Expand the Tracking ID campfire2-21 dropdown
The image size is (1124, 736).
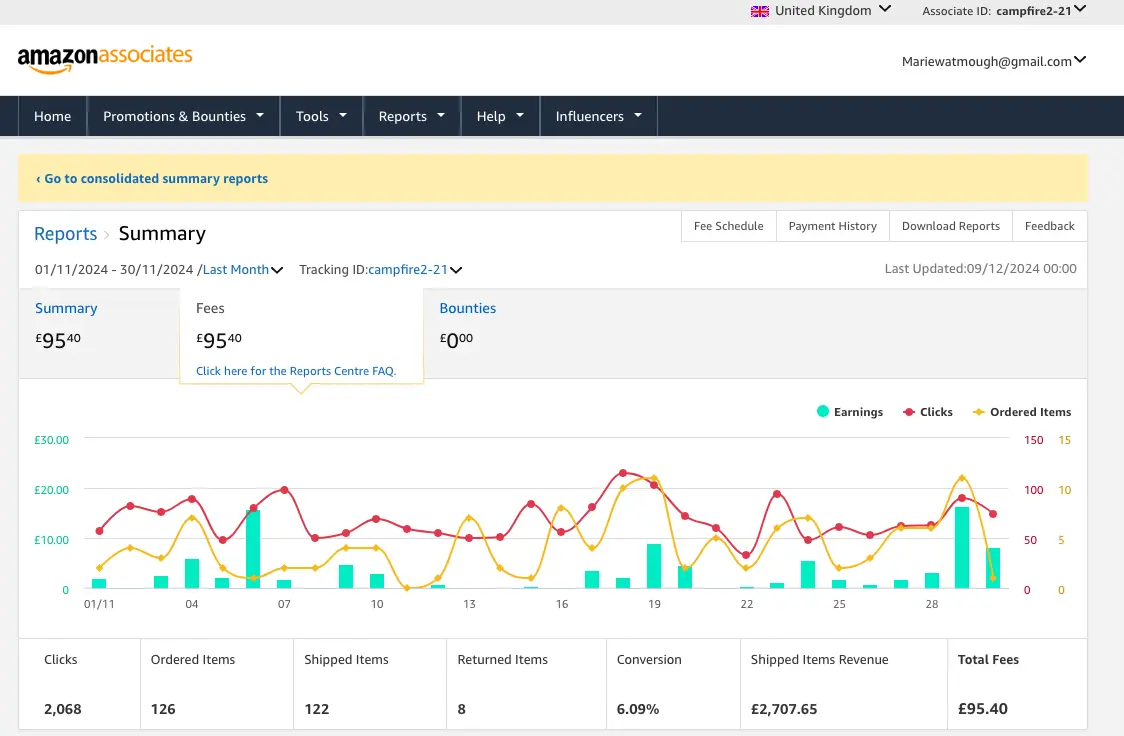[x=415, y=269]
